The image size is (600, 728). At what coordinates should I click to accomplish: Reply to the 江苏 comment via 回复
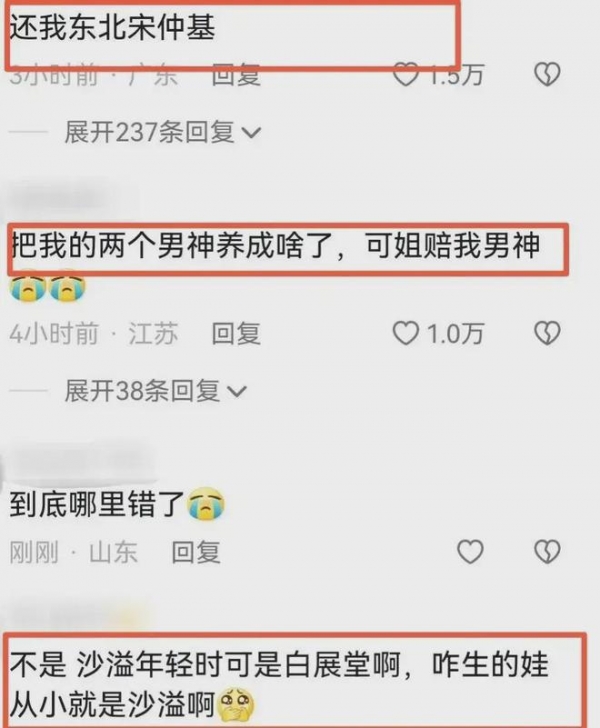(x=236, y=334)
